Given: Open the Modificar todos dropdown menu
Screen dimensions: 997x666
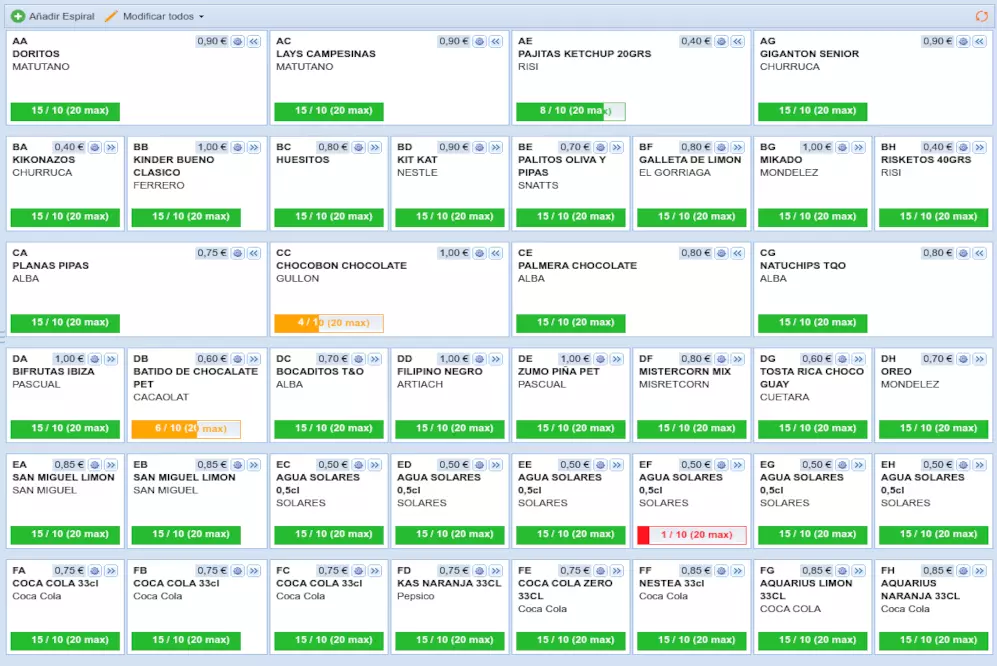Looking at the screenshot, I should 154,17.
